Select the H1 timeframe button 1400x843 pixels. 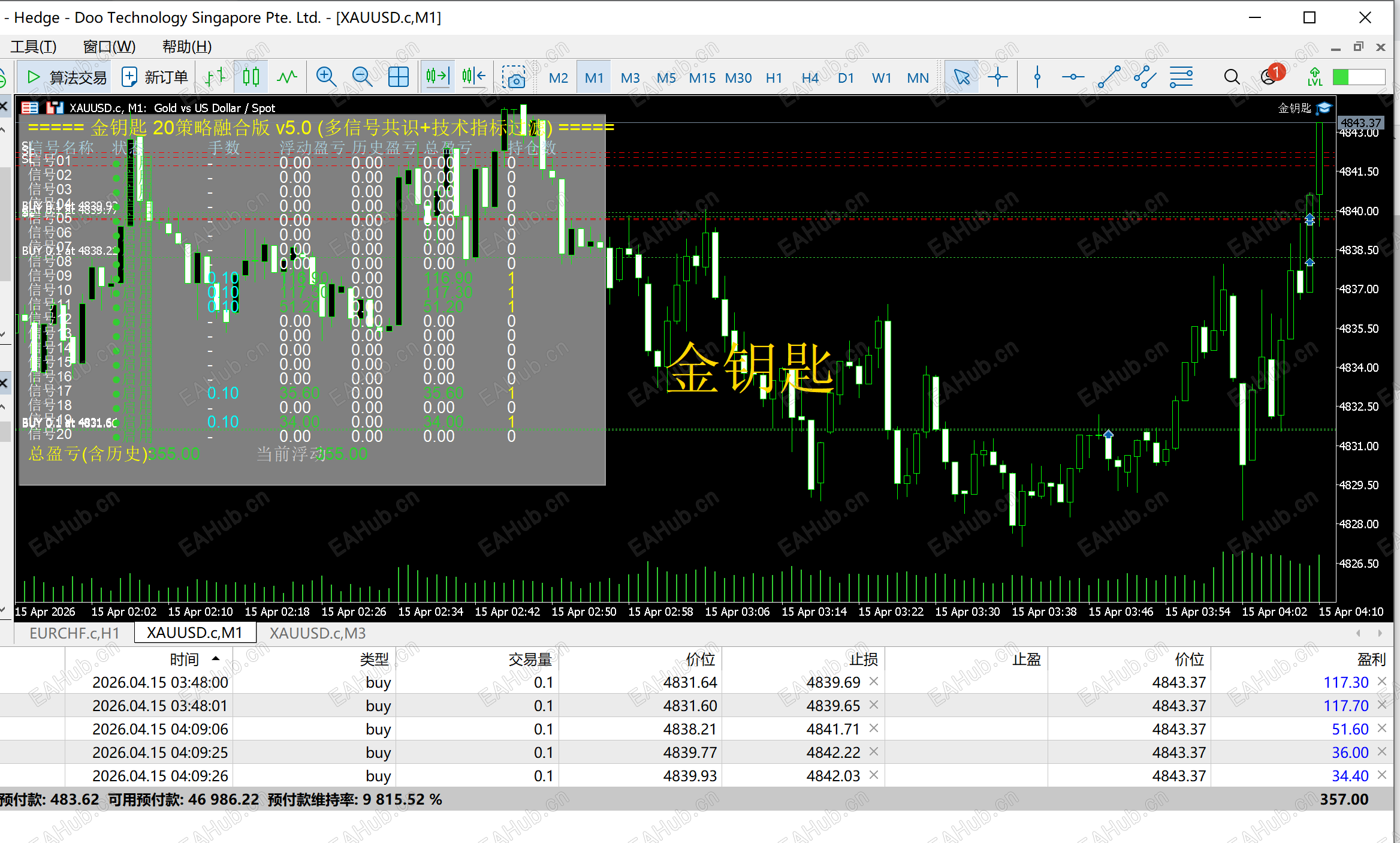pos(774,78)
